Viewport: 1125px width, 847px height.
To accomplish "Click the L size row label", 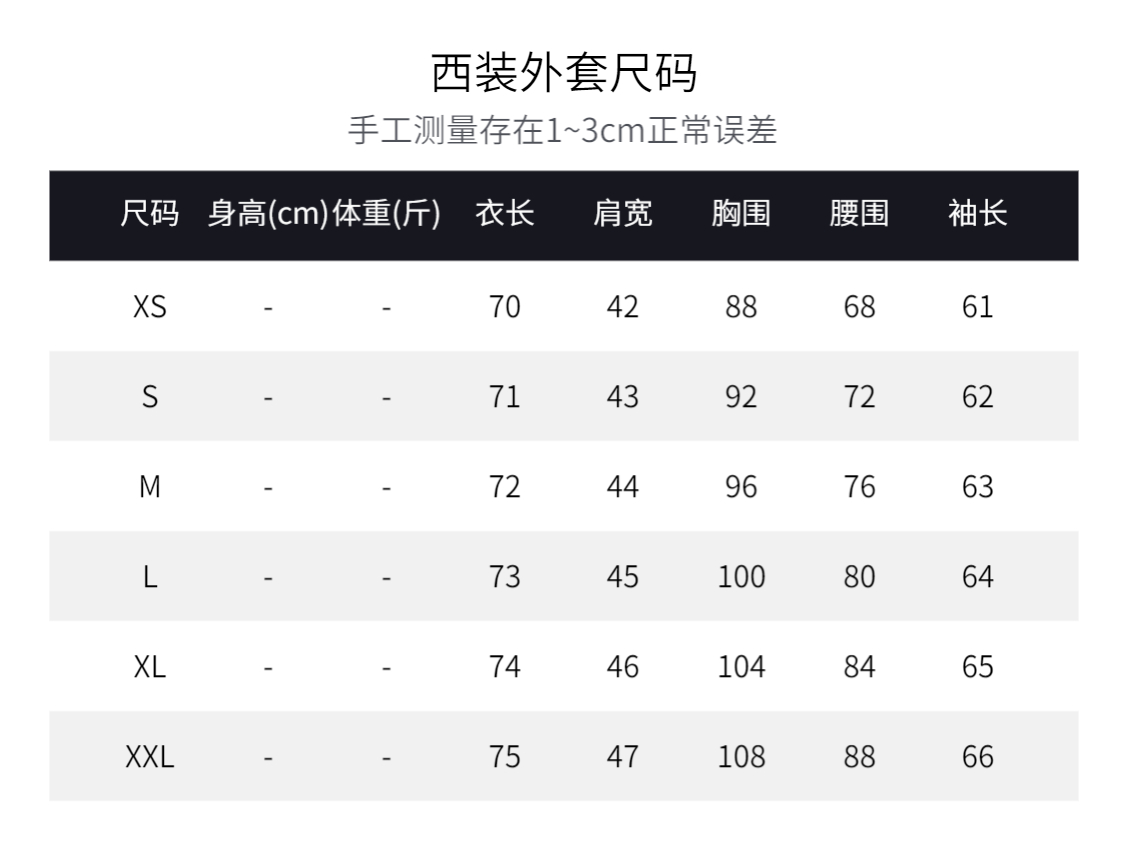I will pyautogui.click(x=150, y=577).
